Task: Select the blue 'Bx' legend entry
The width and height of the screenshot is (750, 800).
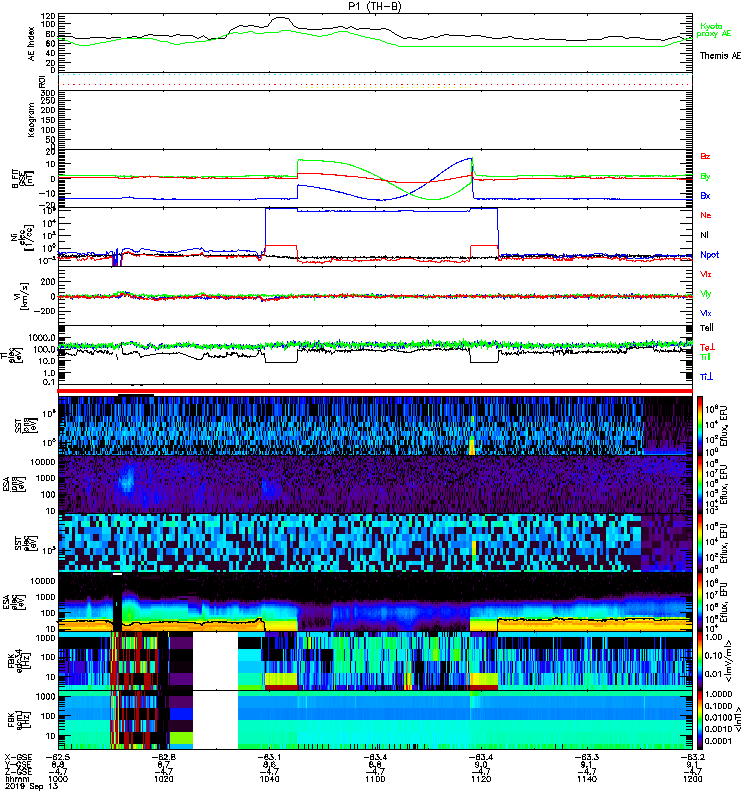Action: [705, 196]
